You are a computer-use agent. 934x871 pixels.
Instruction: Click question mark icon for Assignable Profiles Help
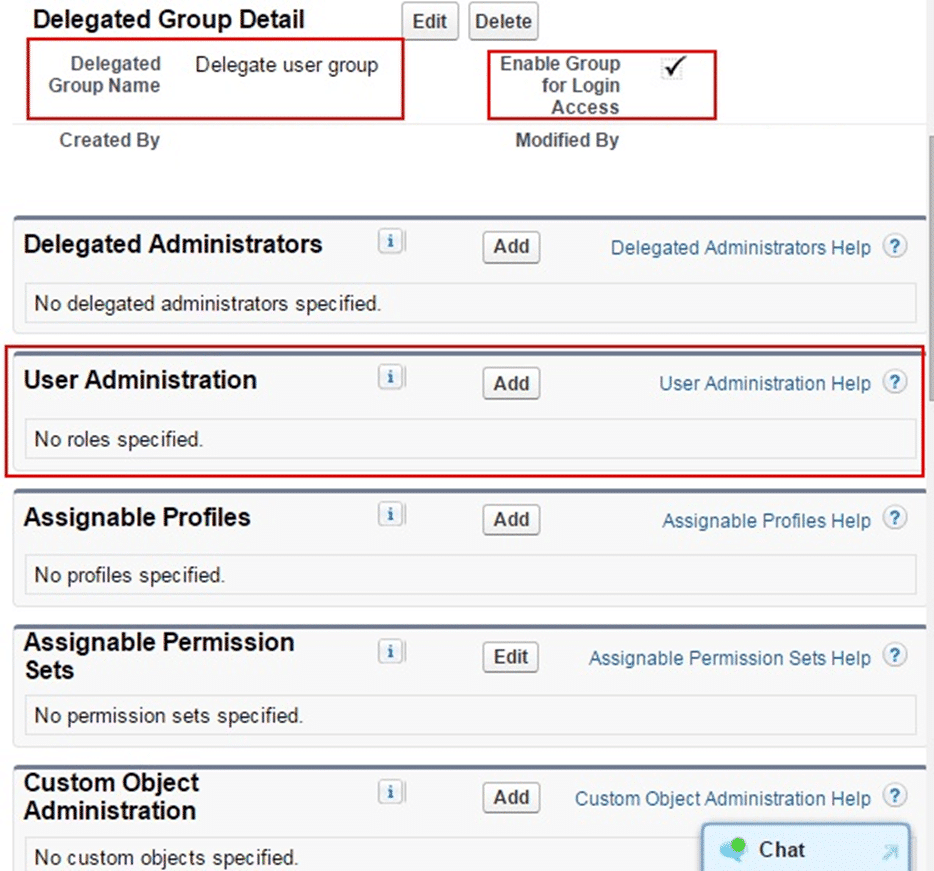[895, 519]
